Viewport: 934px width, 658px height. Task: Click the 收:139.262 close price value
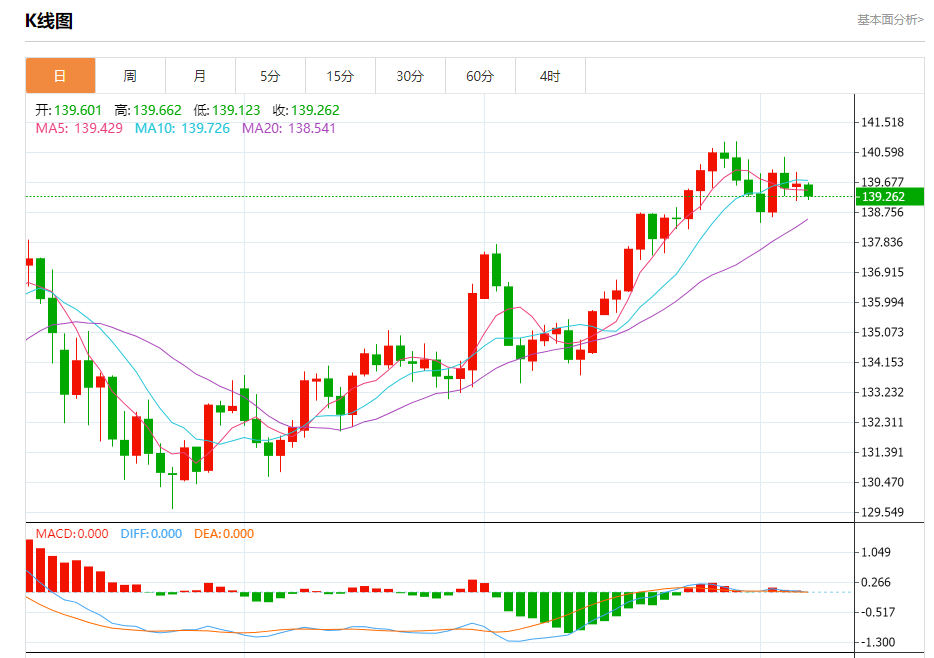tap(306, 110)
